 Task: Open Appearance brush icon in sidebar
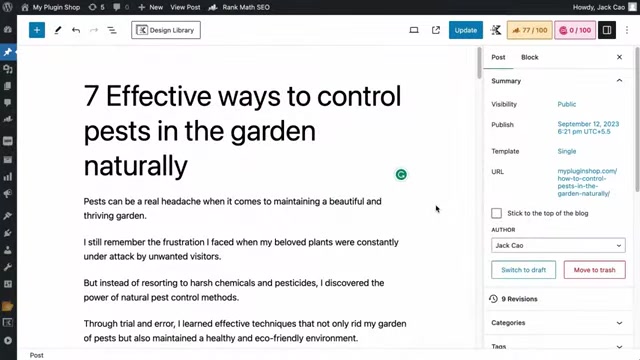pos(8,216)
